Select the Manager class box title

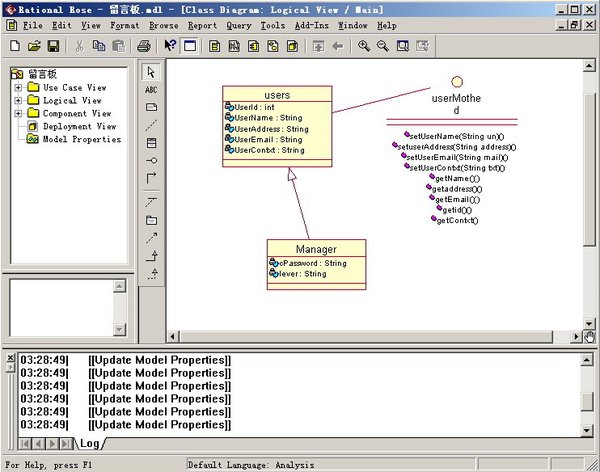pyautogui.click(x=316, y=249)
